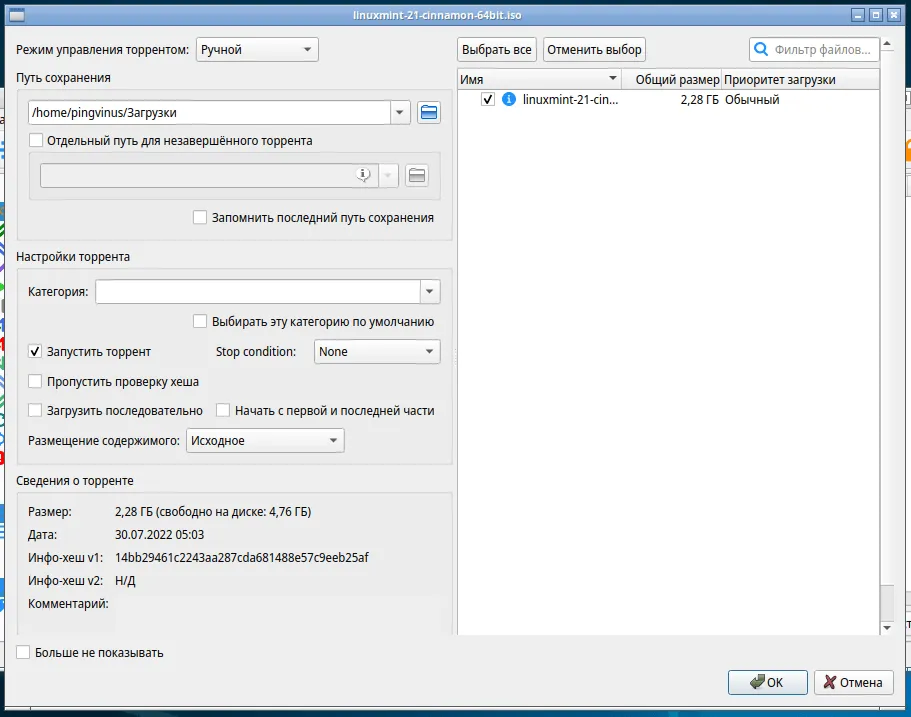Expand the save path history dropdown arrow

point(400,112)
